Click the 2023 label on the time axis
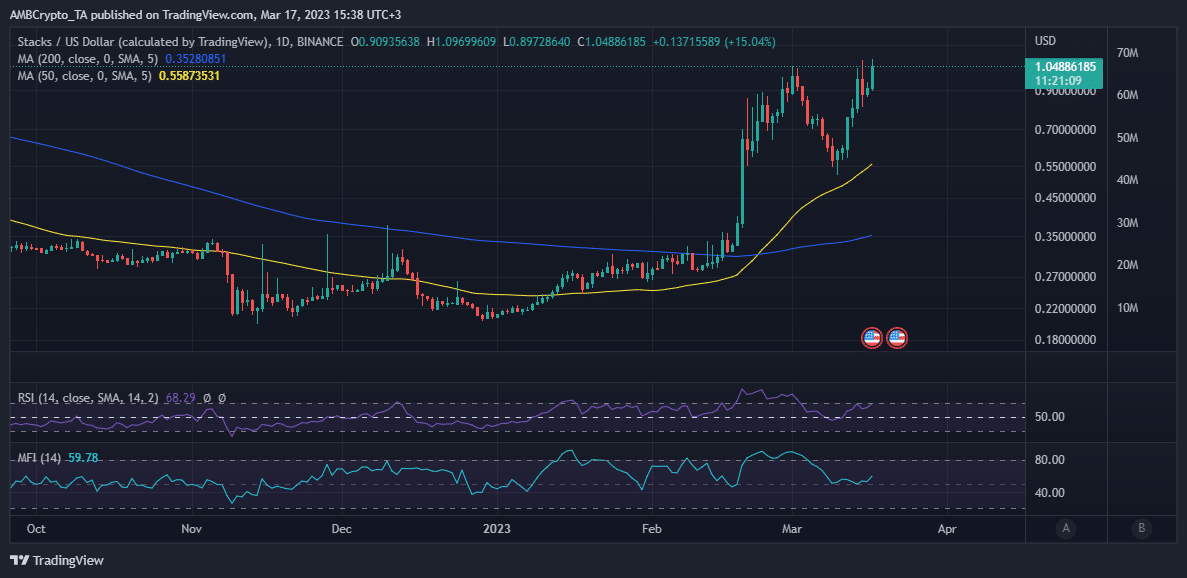The width and height of the screenshot is (1187, 578). pos(497,529)
